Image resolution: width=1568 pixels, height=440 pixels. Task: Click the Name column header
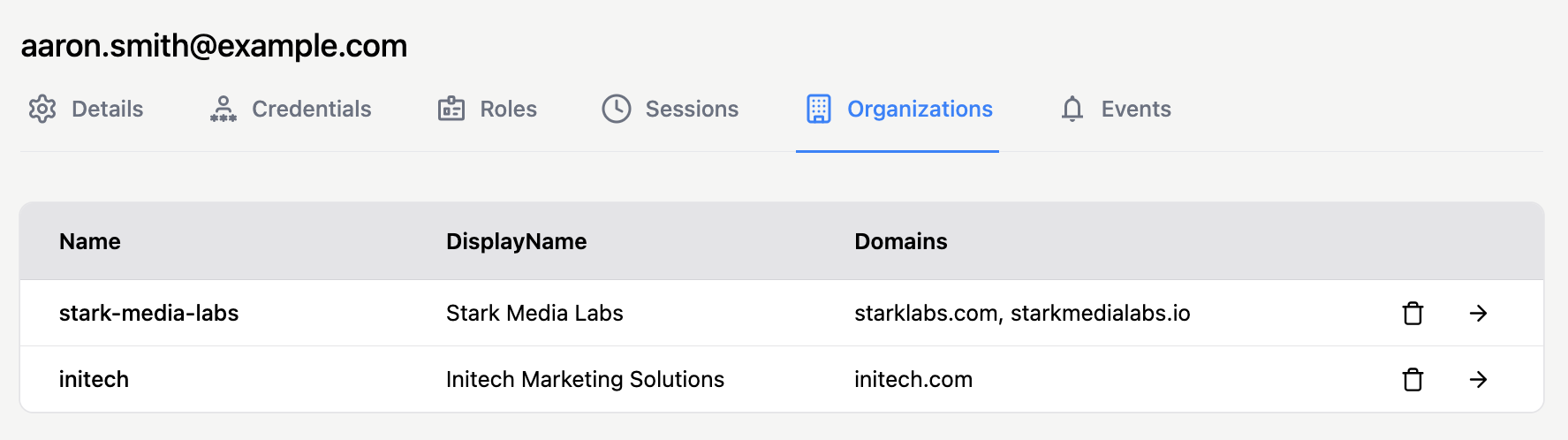(90, 241)
